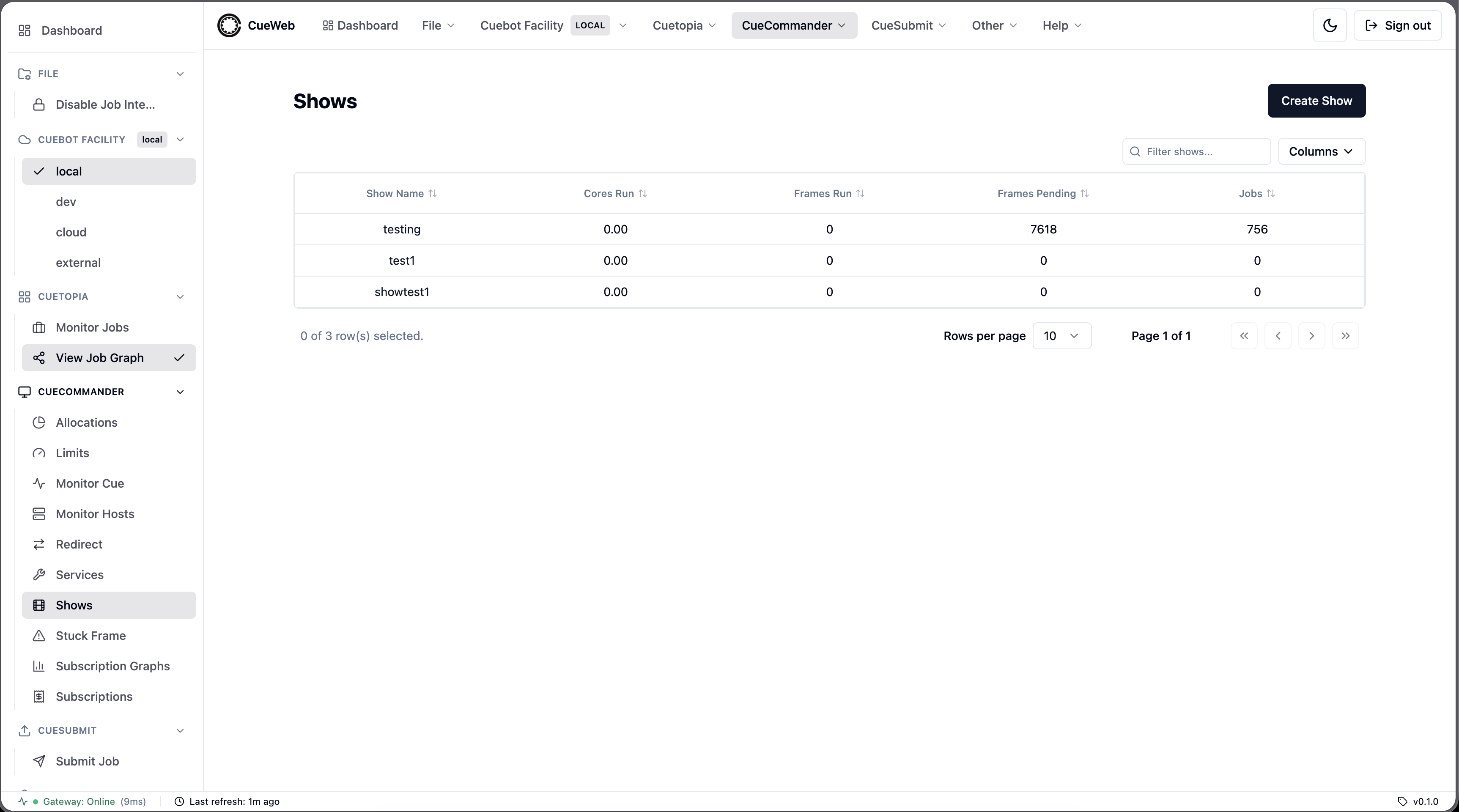Click the Create Show button
Screen dimensions: 1459x812
(x=1316, y=101)
